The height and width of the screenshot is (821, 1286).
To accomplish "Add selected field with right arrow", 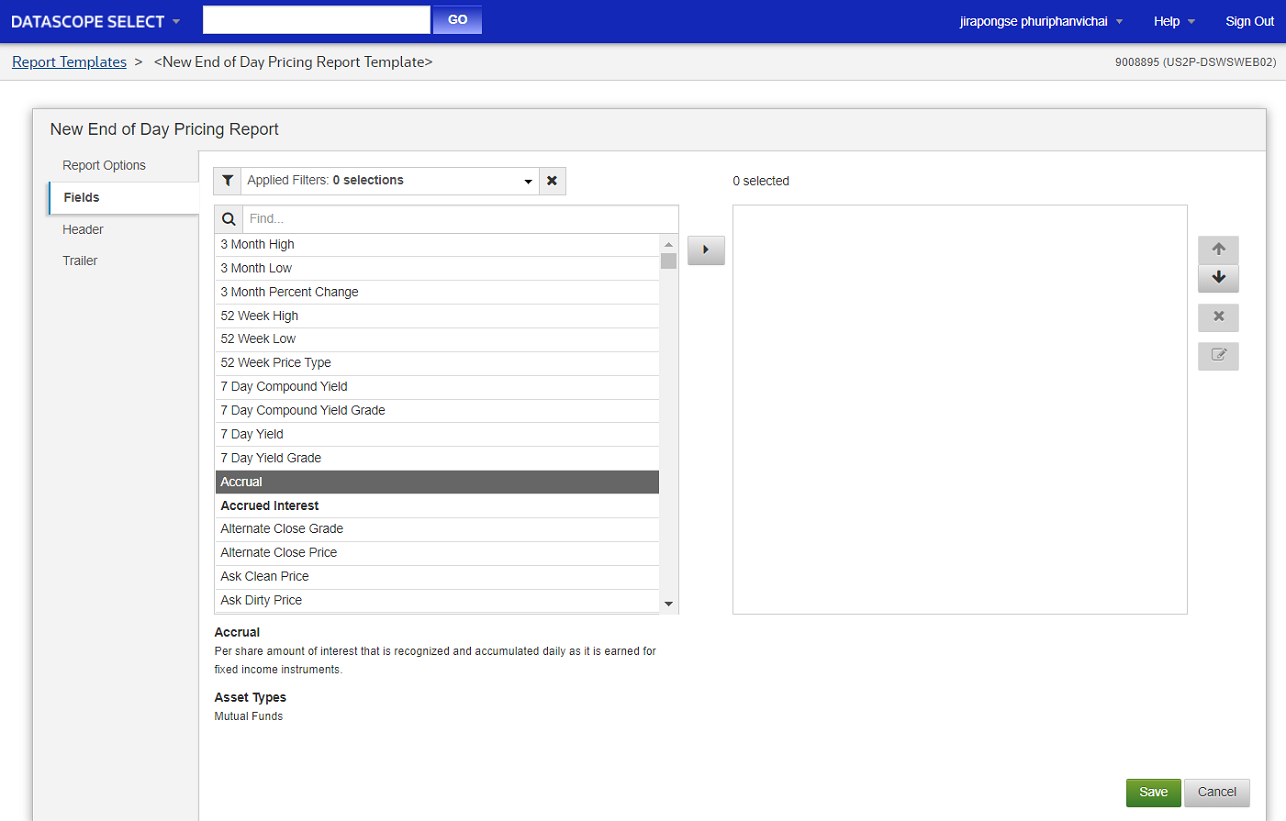I will click(706, 250).
